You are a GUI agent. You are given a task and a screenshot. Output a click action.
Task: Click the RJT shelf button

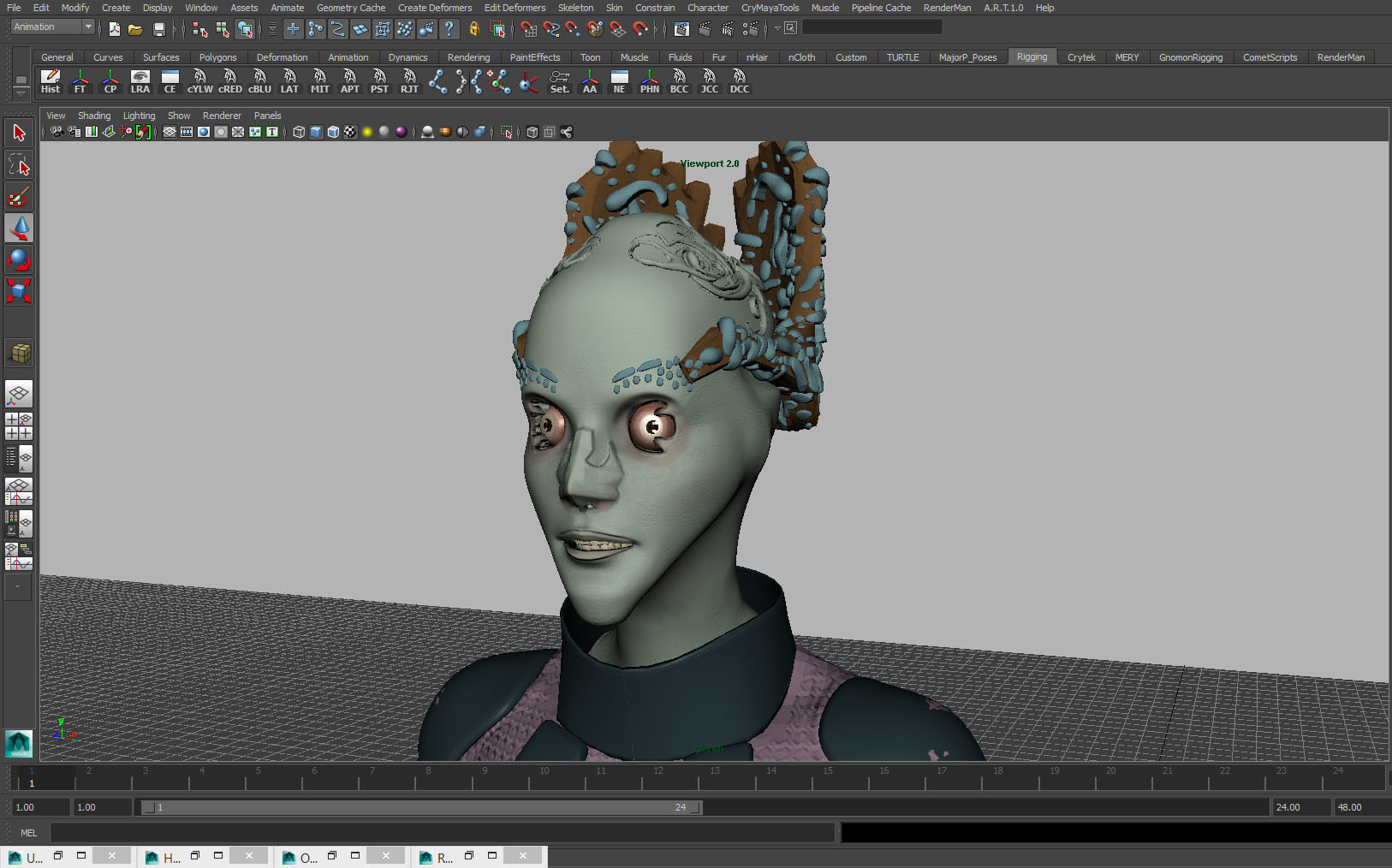(x=409, y=82)
